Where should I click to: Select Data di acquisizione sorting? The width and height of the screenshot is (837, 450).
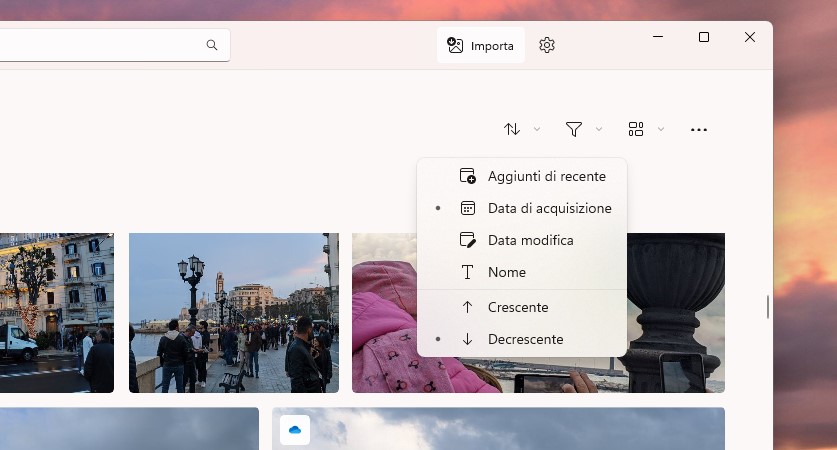tap(522, 208)
